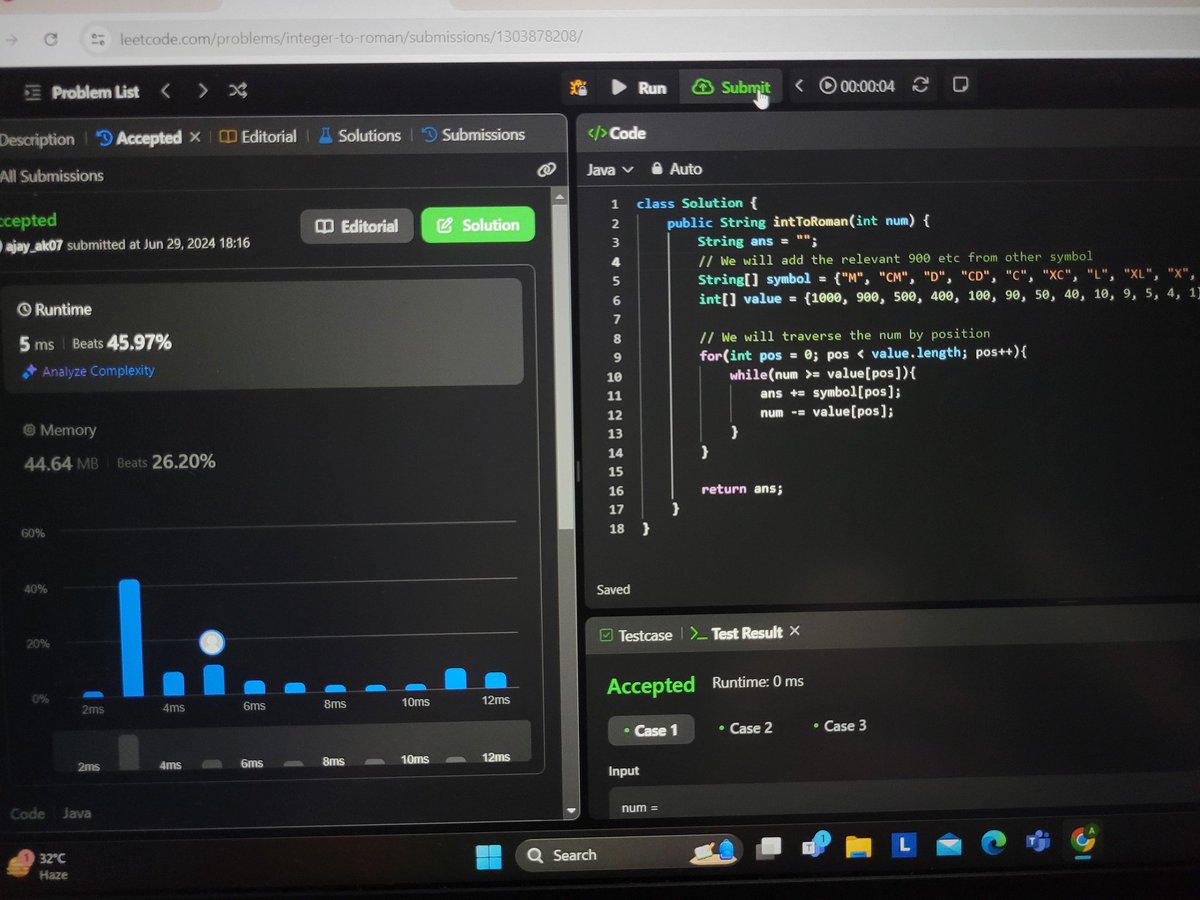1200x900 pixels.
Task: Click the line 8 traverse comment
Action: [x=844, y=335]
